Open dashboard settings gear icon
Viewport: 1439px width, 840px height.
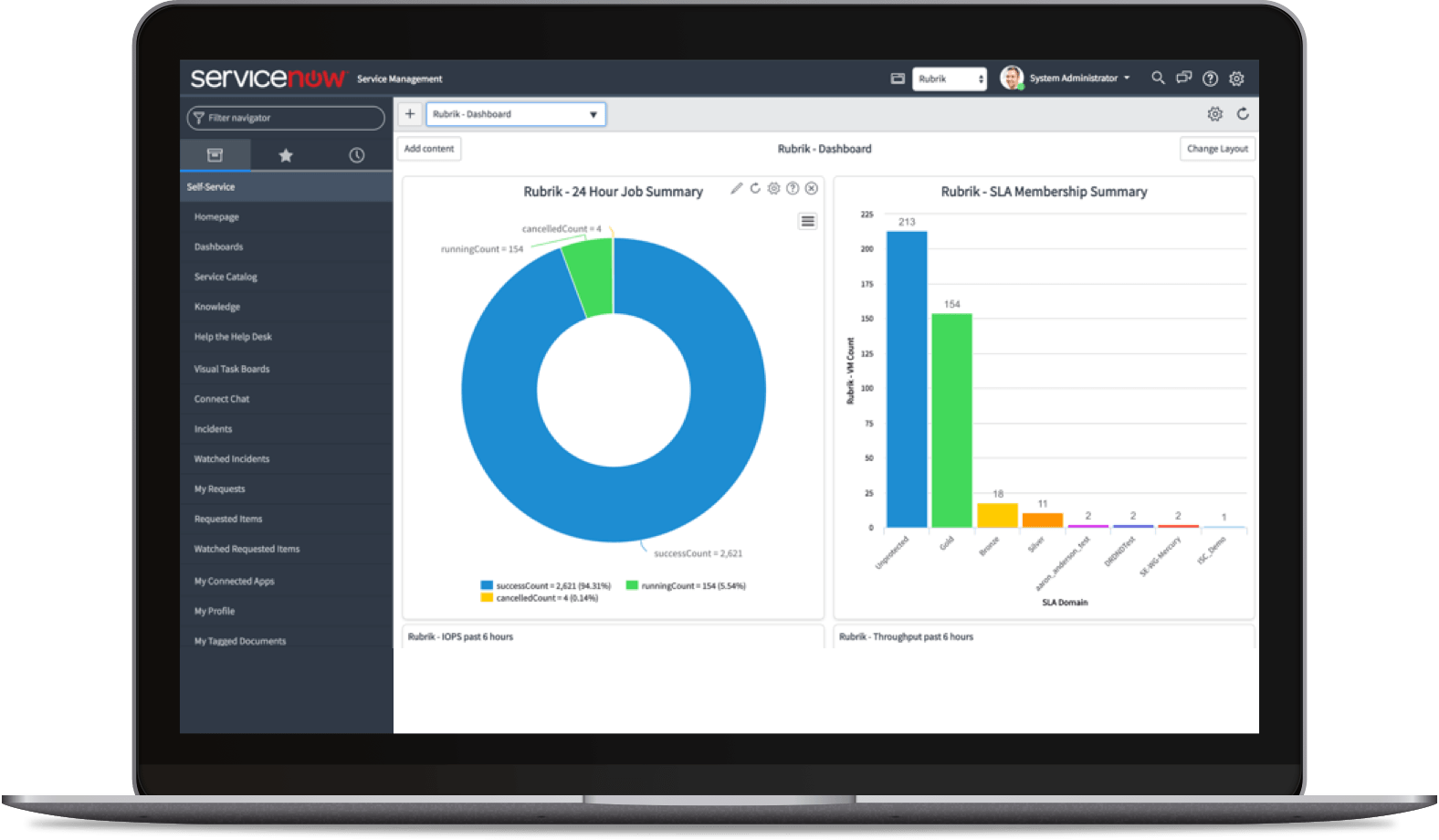tap(1215, 114)
